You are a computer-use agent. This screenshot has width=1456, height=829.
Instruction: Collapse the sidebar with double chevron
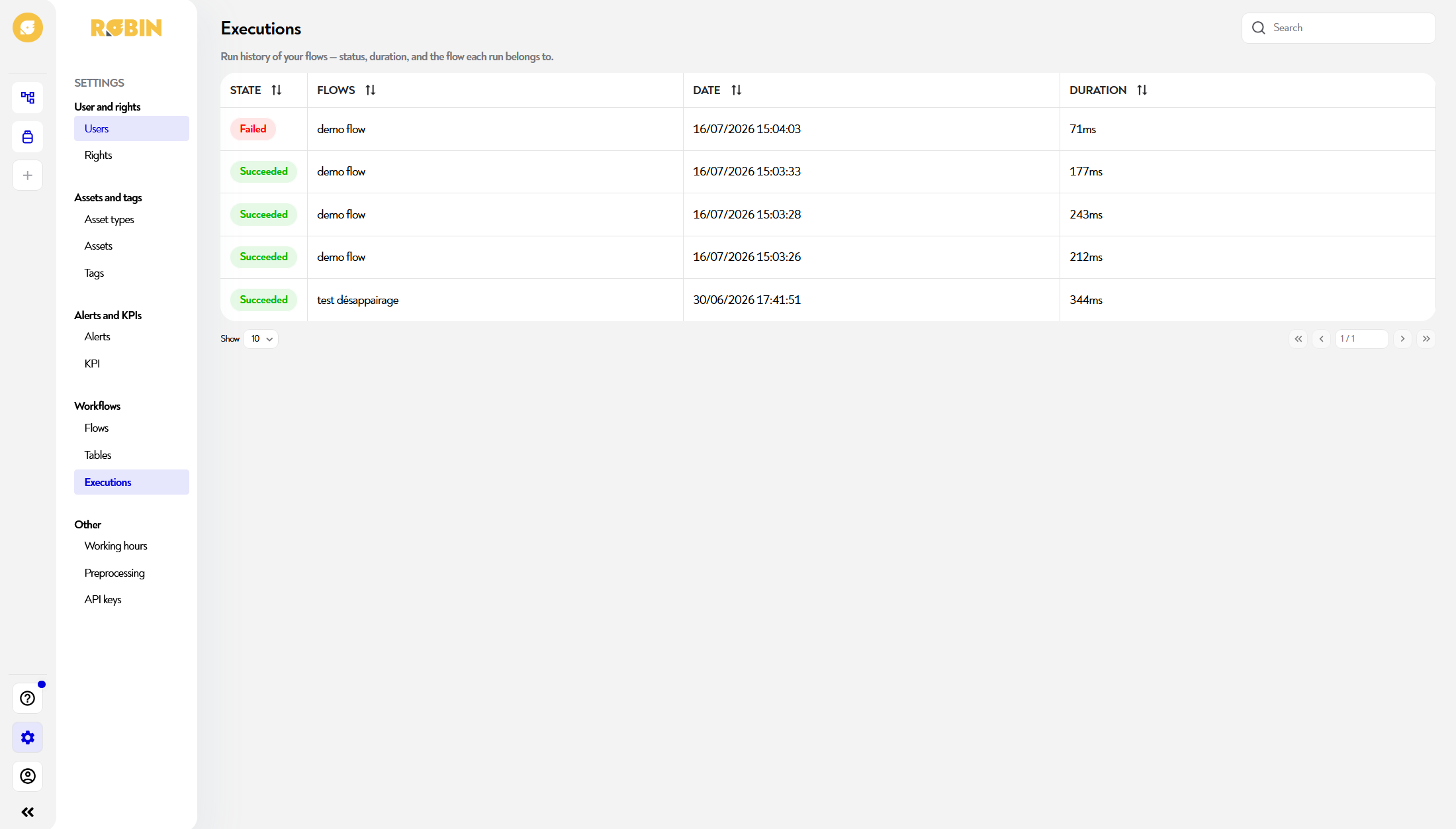[x=28, y=812]
